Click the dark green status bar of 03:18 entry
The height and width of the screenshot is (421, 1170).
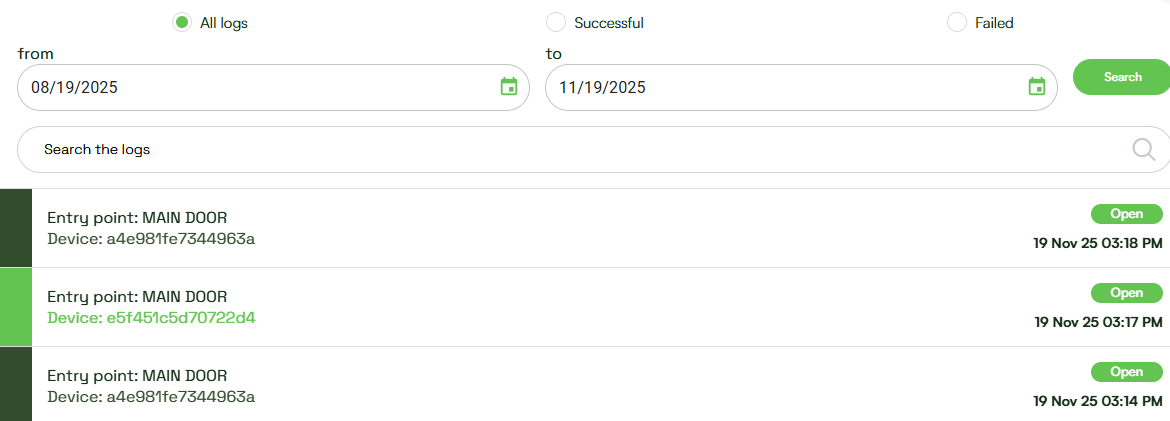tap(16, 228)
